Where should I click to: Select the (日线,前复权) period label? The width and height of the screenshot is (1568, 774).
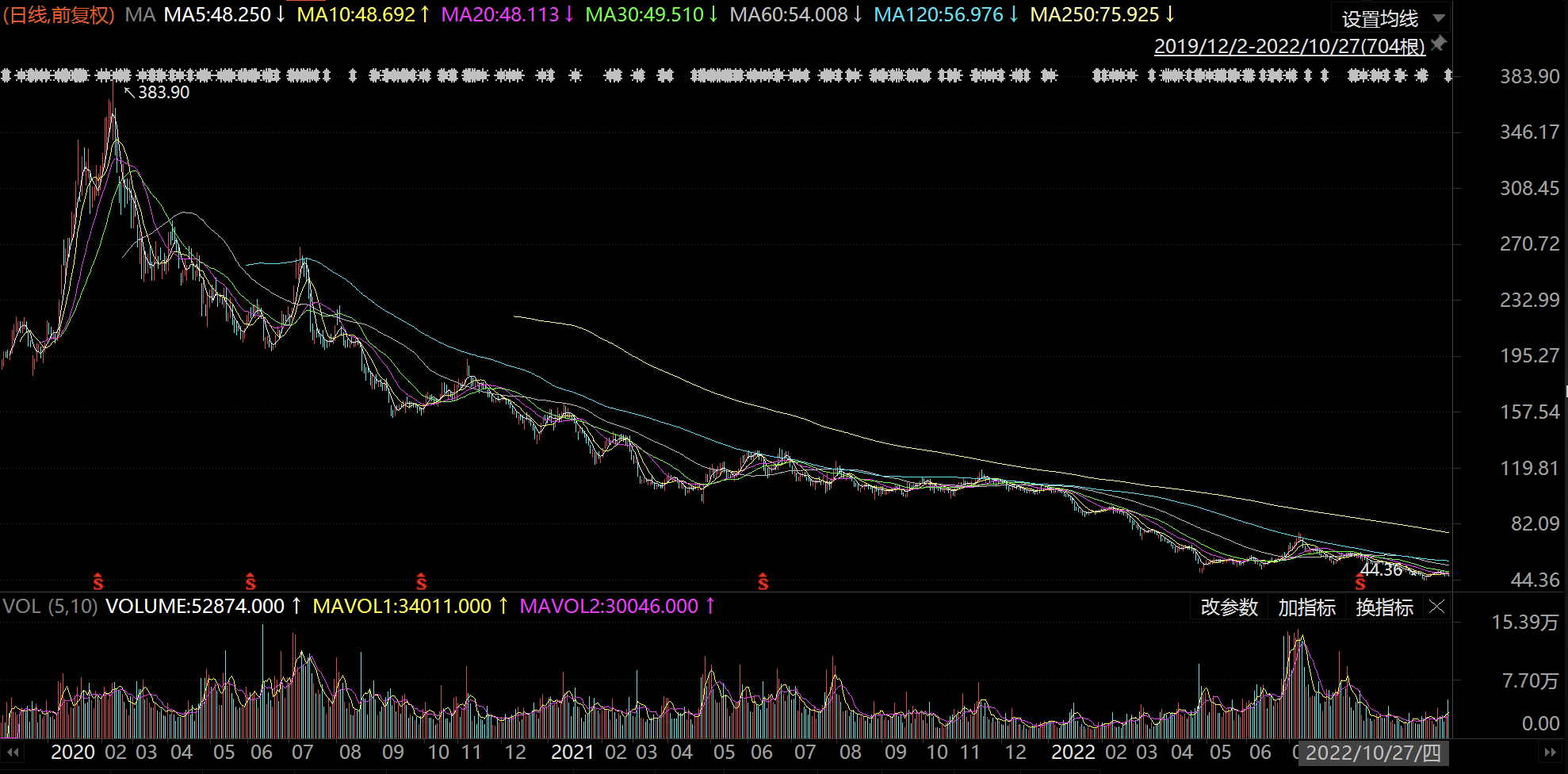[59, 15]
